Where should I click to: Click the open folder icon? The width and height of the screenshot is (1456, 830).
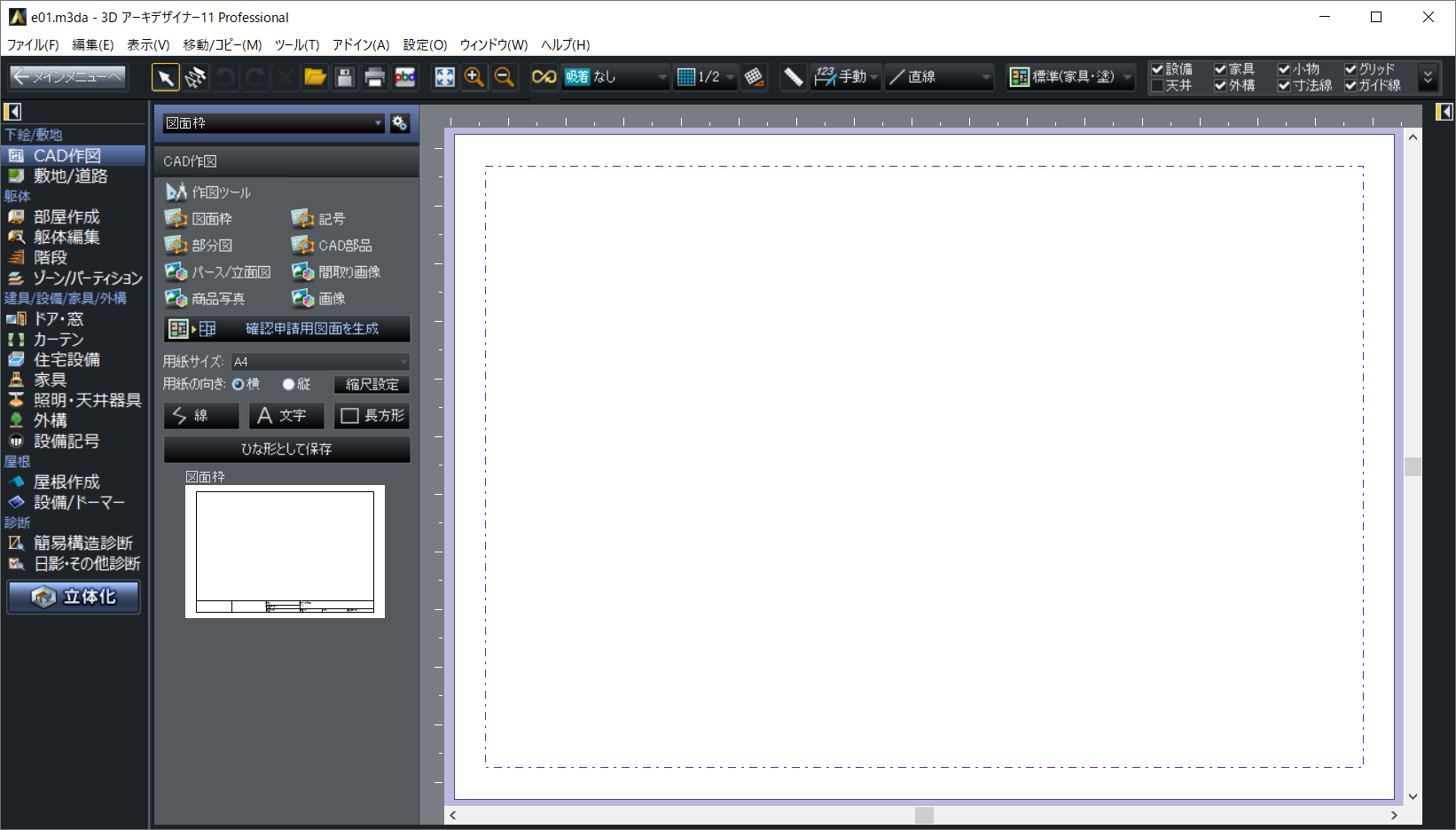[315, 78]
